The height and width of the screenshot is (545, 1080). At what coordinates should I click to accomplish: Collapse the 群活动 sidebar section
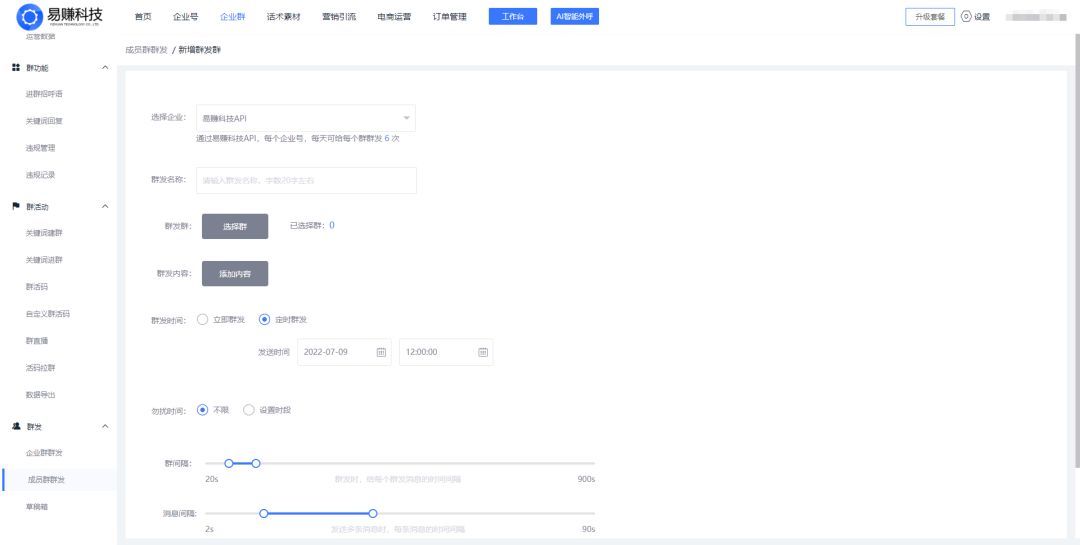(106, 206)
